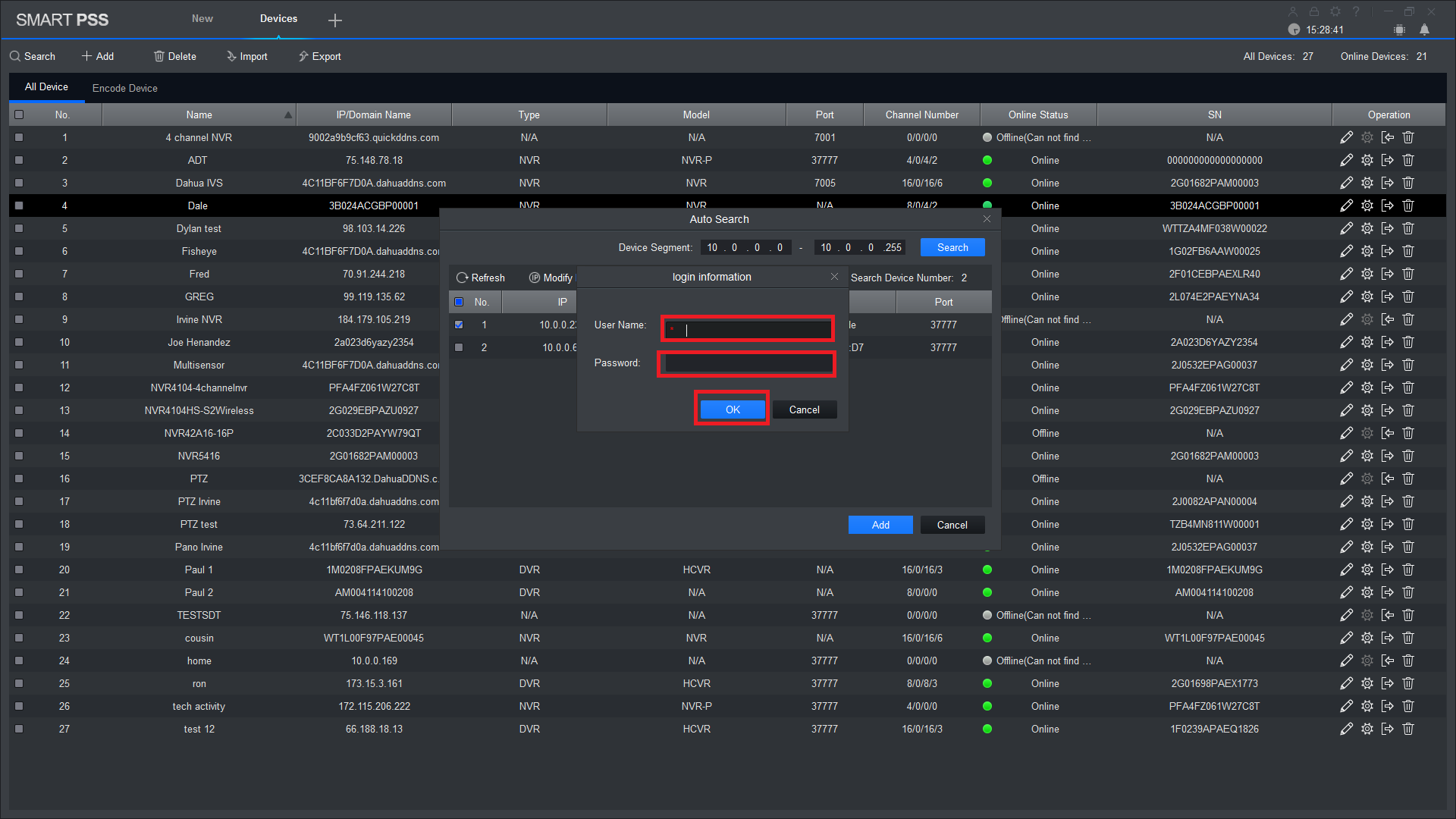The height and width of the screenshot is (819, 1456).
Task: Click the logout icon for Dylan test
Action: [1388, 228]
